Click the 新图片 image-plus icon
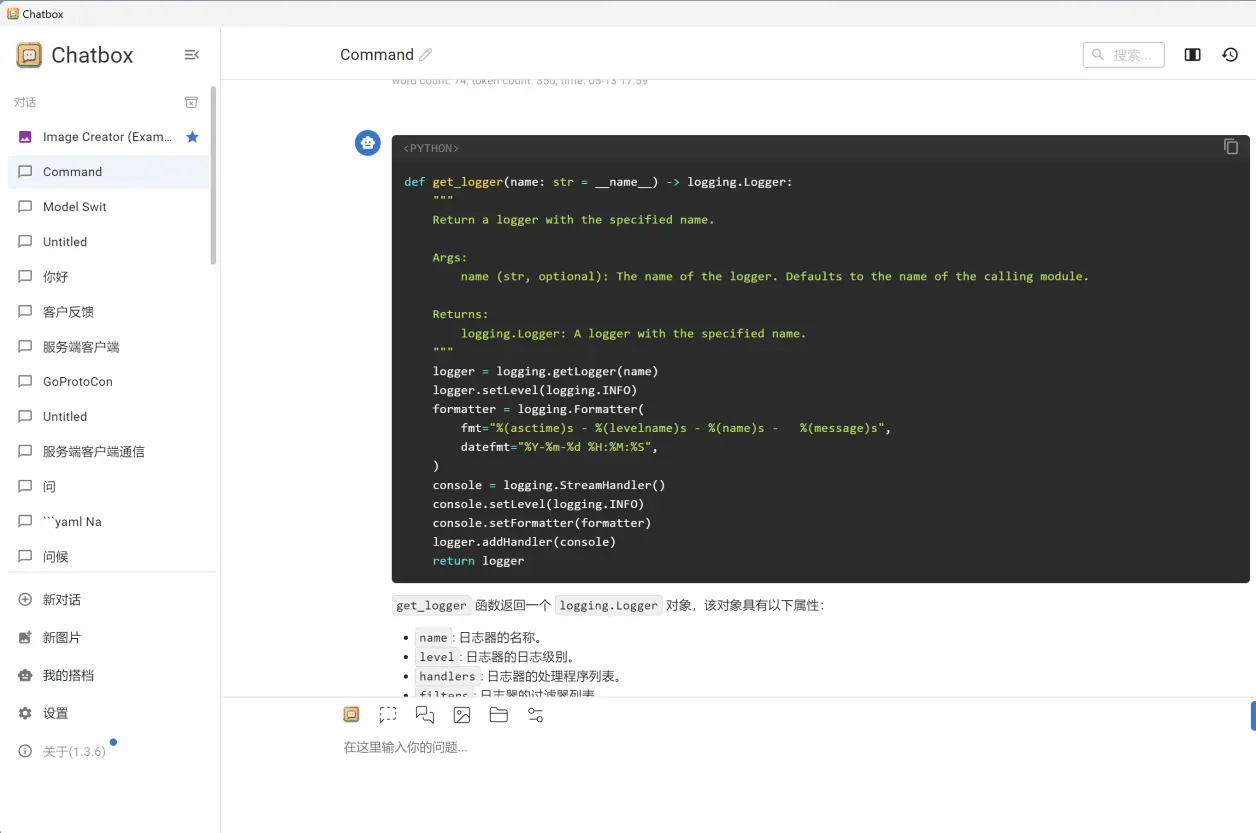 [x=25, y=638]
